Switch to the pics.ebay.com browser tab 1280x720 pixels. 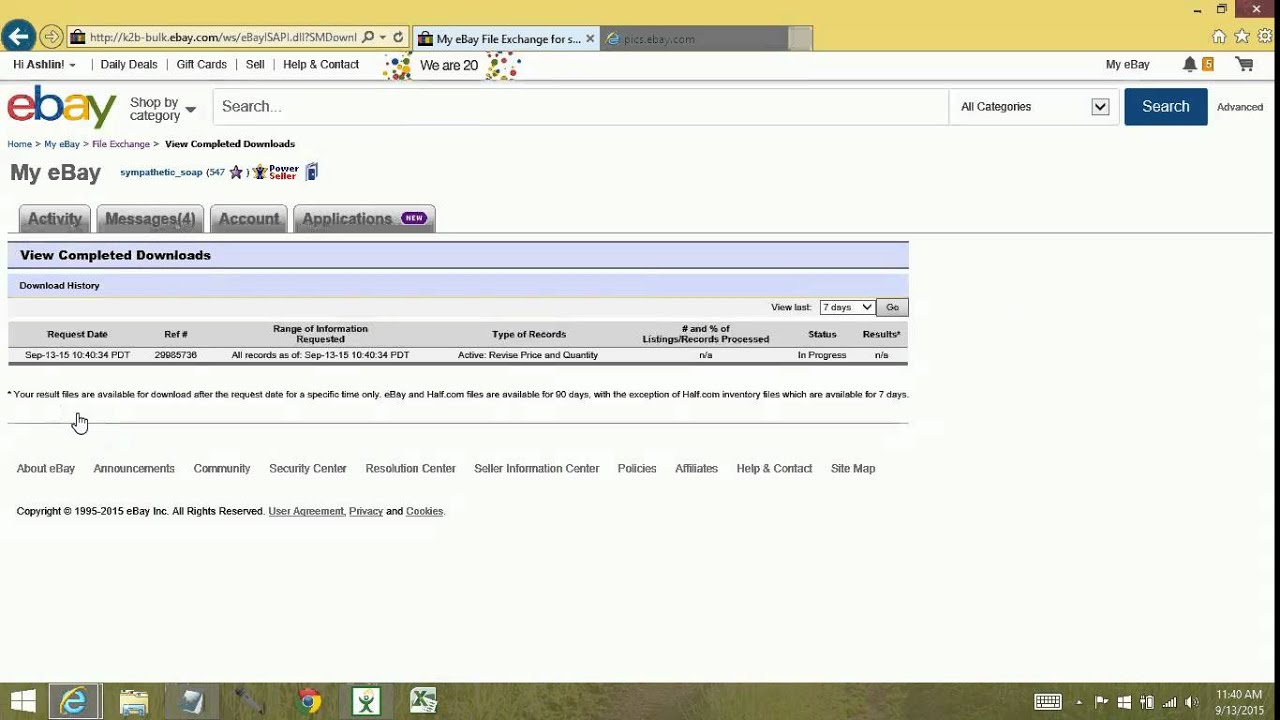click(x=696, y=39)
